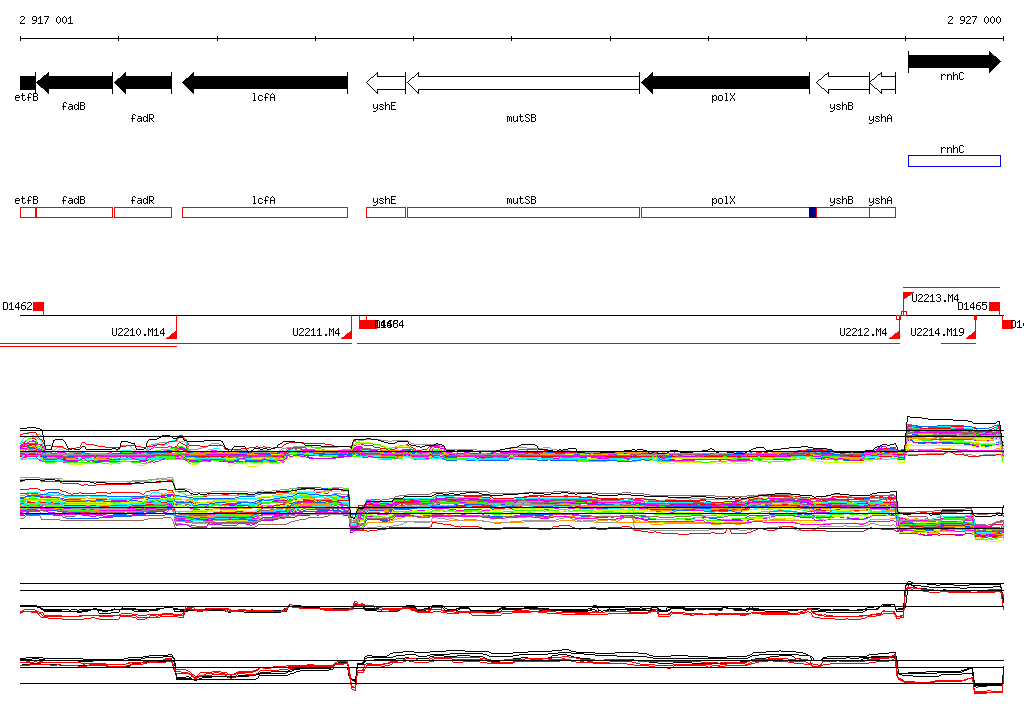Select the red flag marker at U2213.M4
1024x714 pixels.
coord(907,297)
